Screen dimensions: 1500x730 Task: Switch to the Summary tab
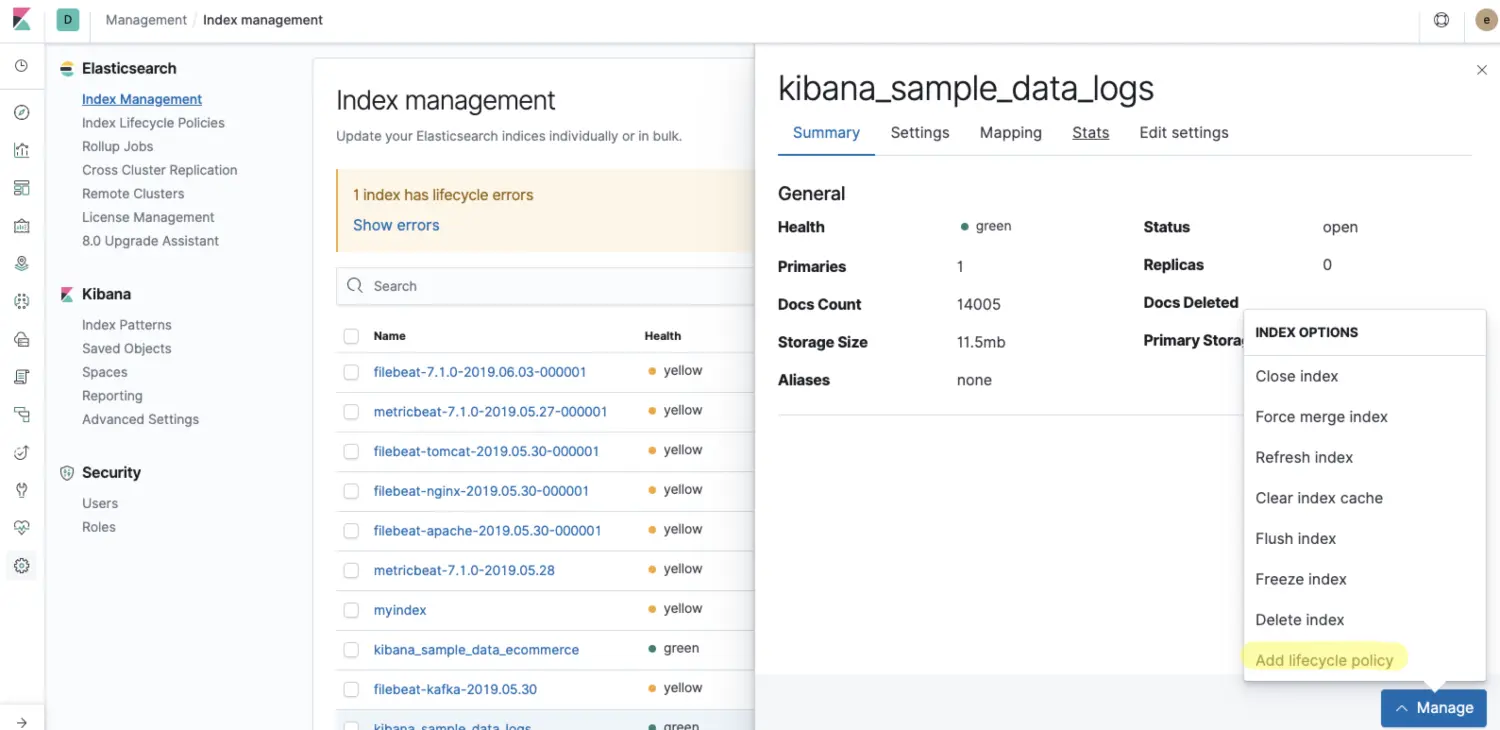[x=826, y=133]
